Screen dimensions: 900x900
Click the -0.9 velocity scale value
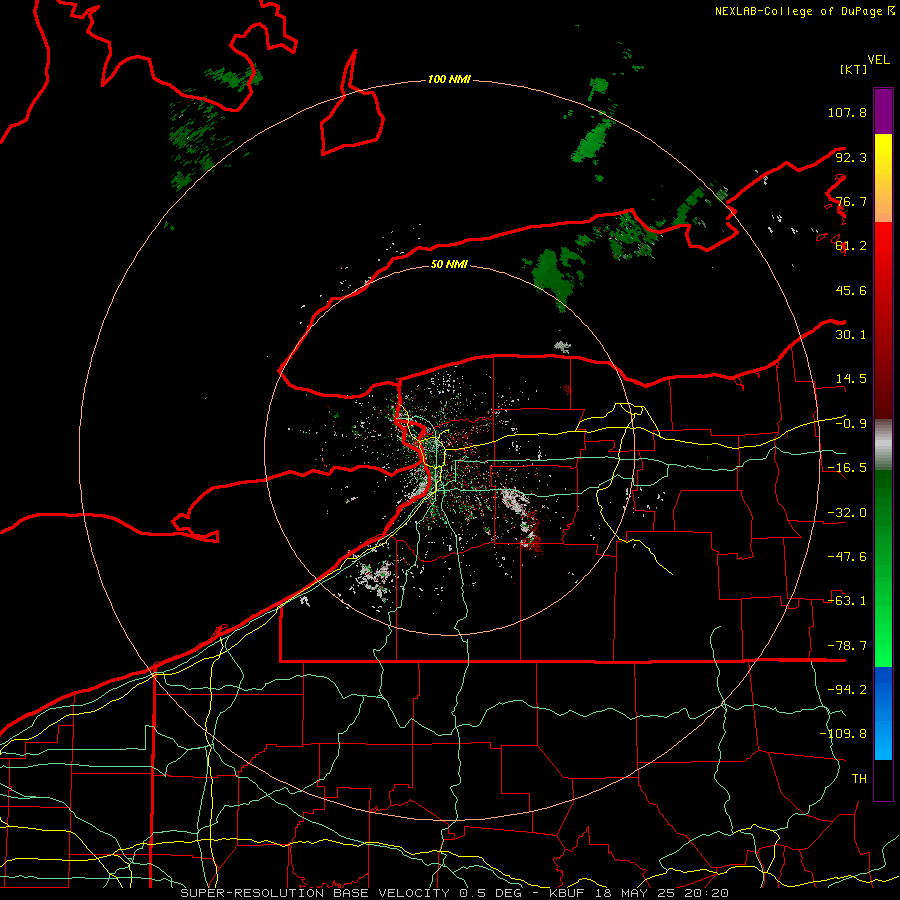851,424
